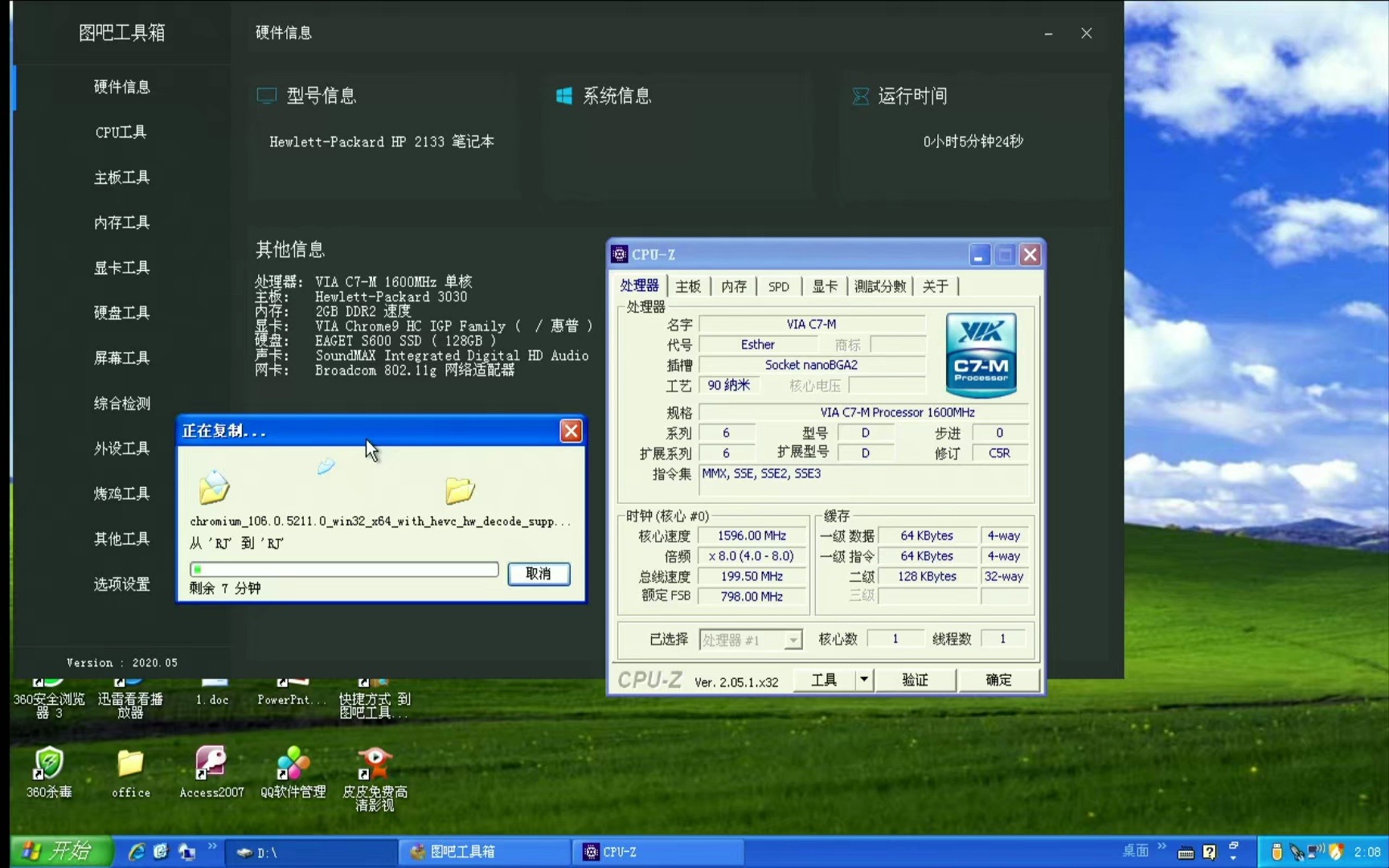1389x868 pixels.
Task: Switch to CPU-Z 关于 tab
Action: coord(935,286)
